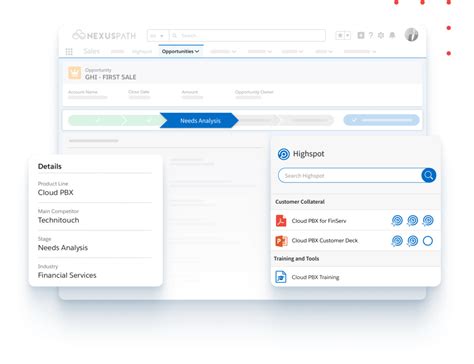Image resolution: width=474 pixels, height=364 pixels.
Task: Click the Cloud PBX Training document icon
Action: coord(281,277)
